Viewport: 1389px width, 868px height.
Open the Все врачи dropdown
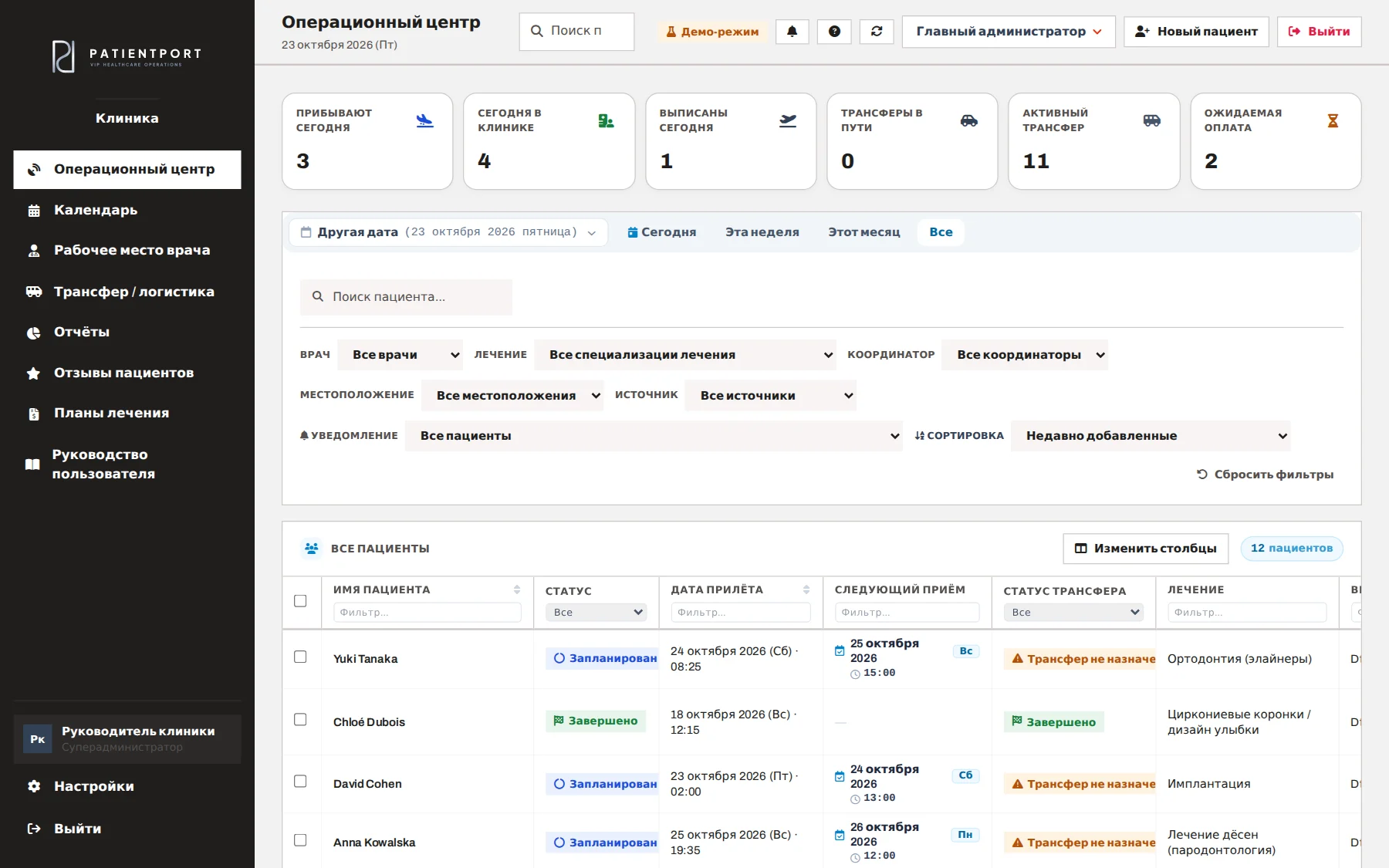(x=400, y=355)
